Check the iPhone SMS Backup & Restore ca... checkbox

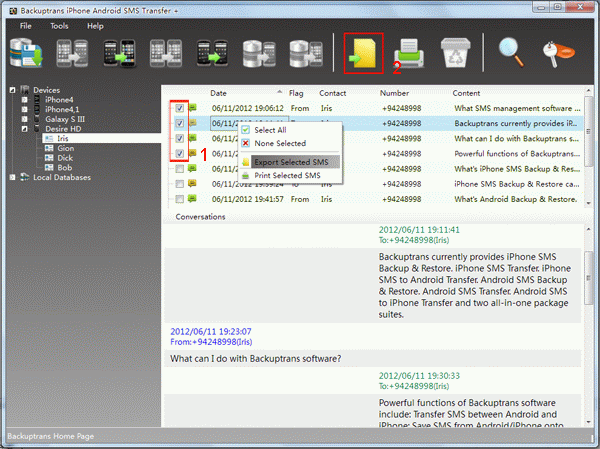point(179,184)
